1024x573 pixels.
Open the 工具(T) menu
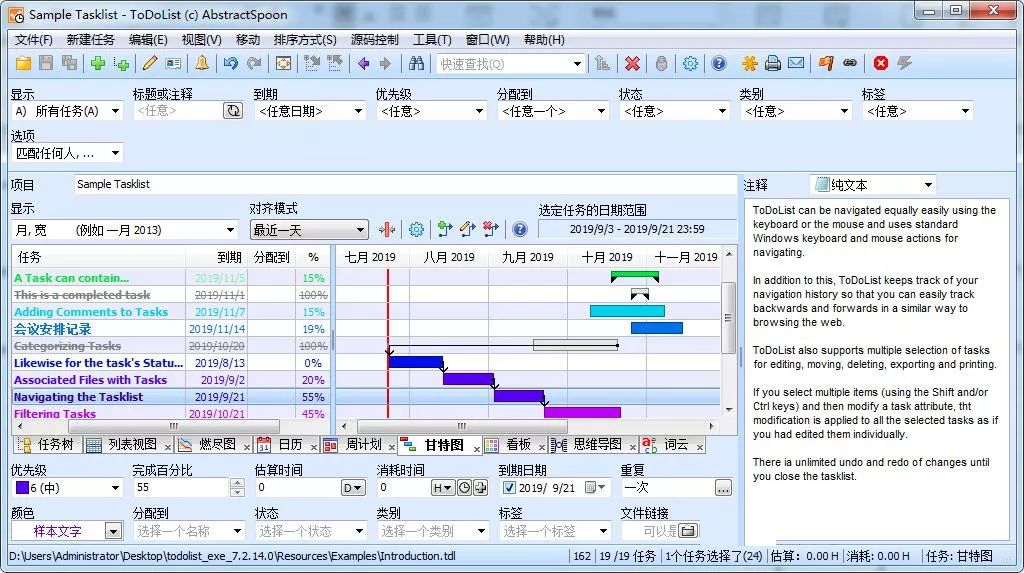[x=432, y=40]
